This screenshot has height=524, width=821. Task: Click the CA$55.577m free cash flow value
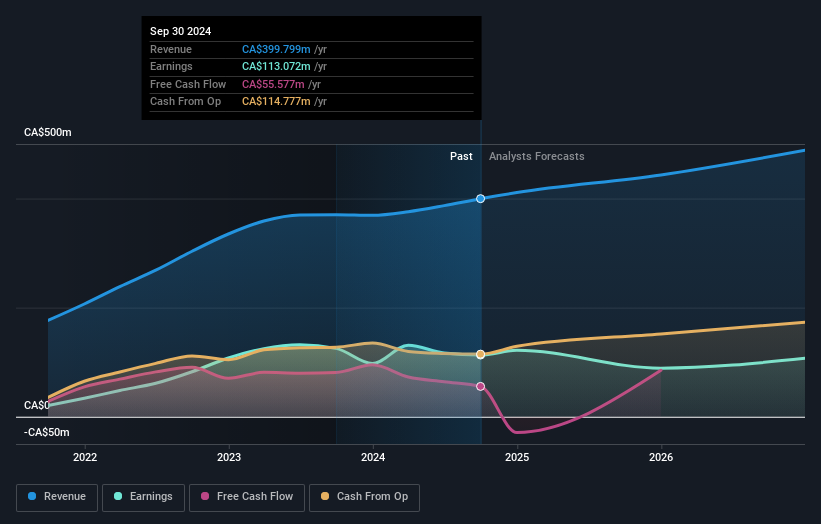tap(273, 84)
